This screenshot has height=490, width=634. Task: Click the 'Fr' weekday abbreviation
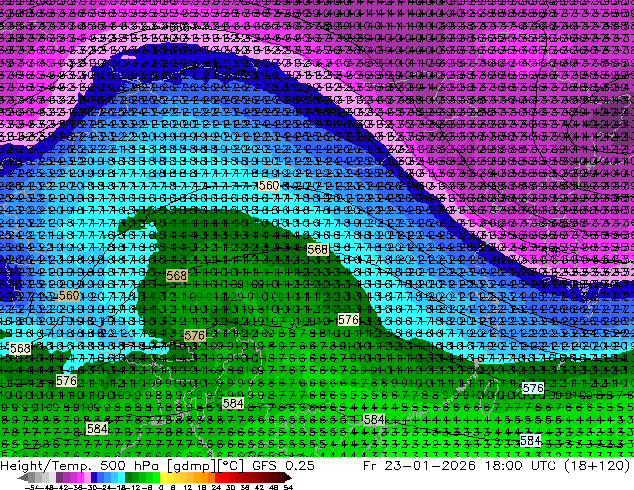coord(370,466)
